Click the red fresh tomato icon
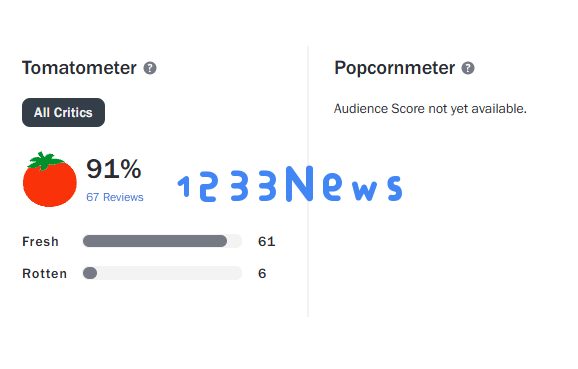The image size is (578, 369). (50, 180)
